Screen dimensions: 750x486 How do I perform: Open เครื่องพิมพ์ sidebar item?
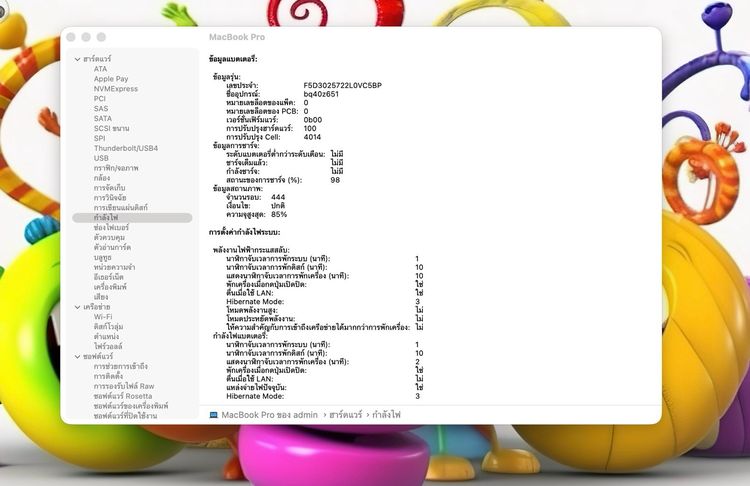coord(110,287)
